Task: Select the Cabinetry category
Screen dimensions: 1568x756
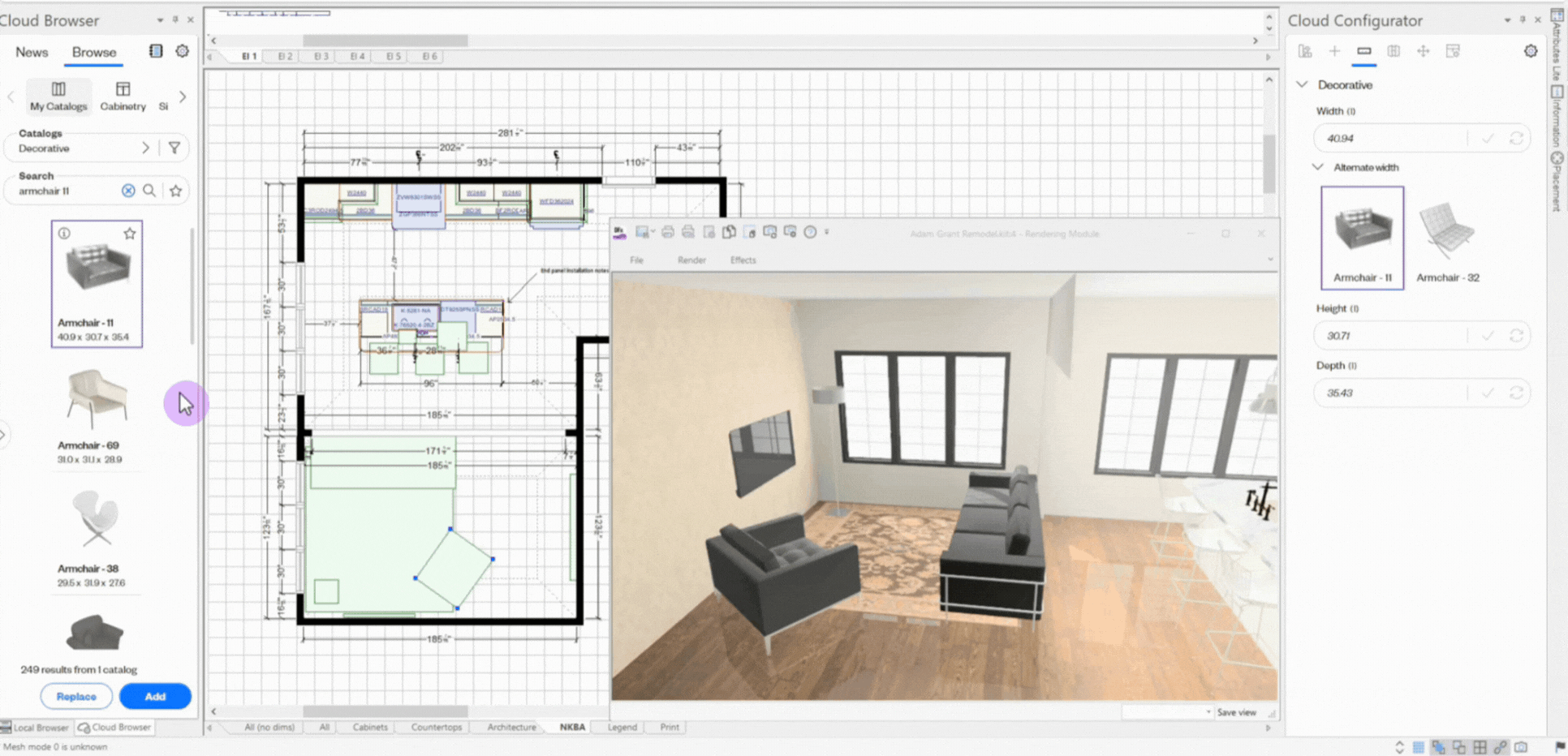Action: point(123,96)
